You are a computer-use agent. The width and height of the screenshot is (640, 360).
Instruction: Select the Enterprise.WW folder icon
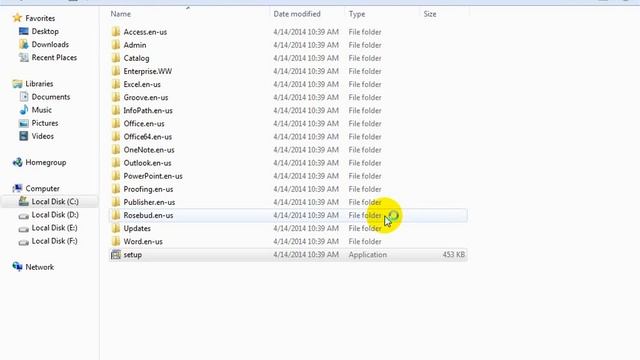(x=116, y=71)
